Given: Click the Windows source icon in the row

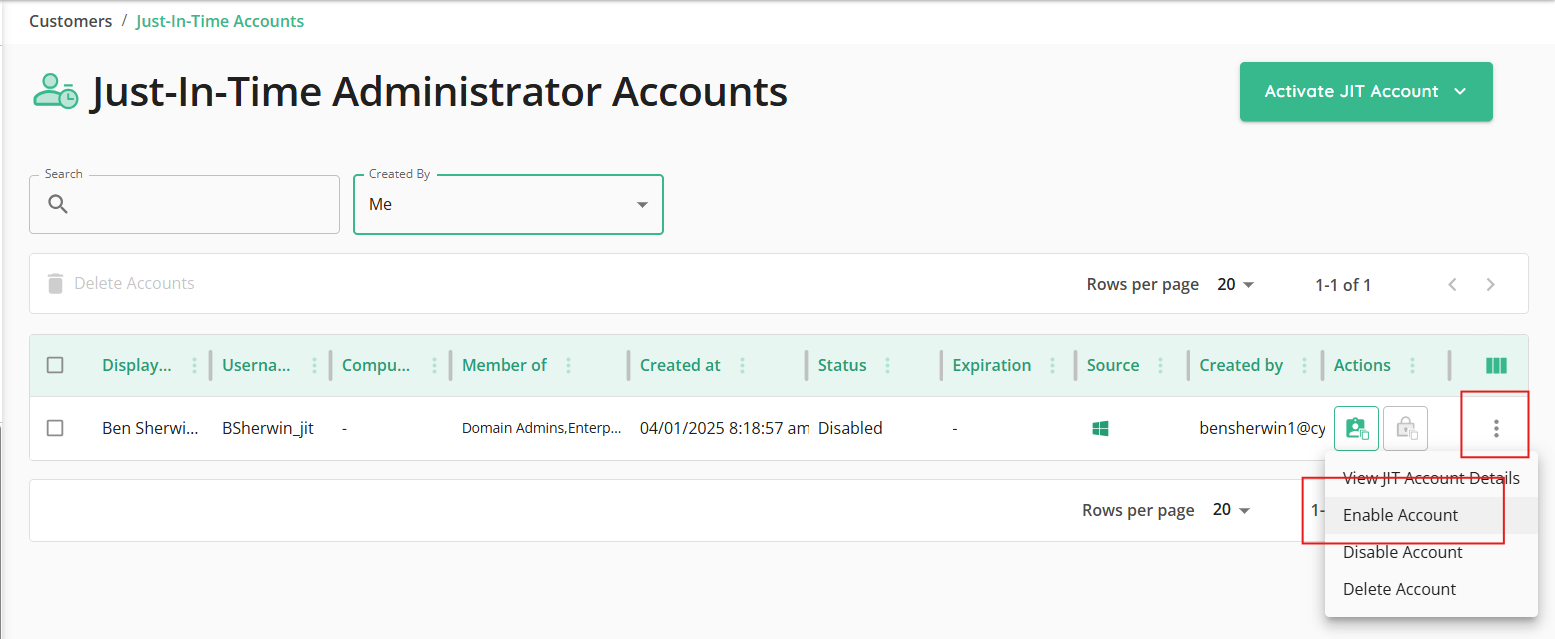Looking at the screenshot, I should tap(1100, 428).
